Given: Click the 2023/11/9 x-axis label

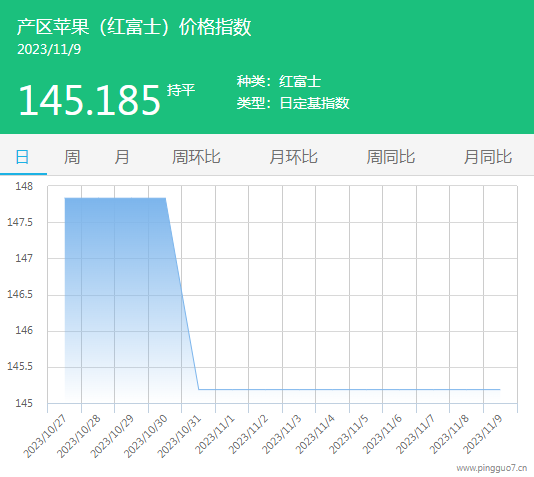Looking at the screenshot, I should pos(483,434).
